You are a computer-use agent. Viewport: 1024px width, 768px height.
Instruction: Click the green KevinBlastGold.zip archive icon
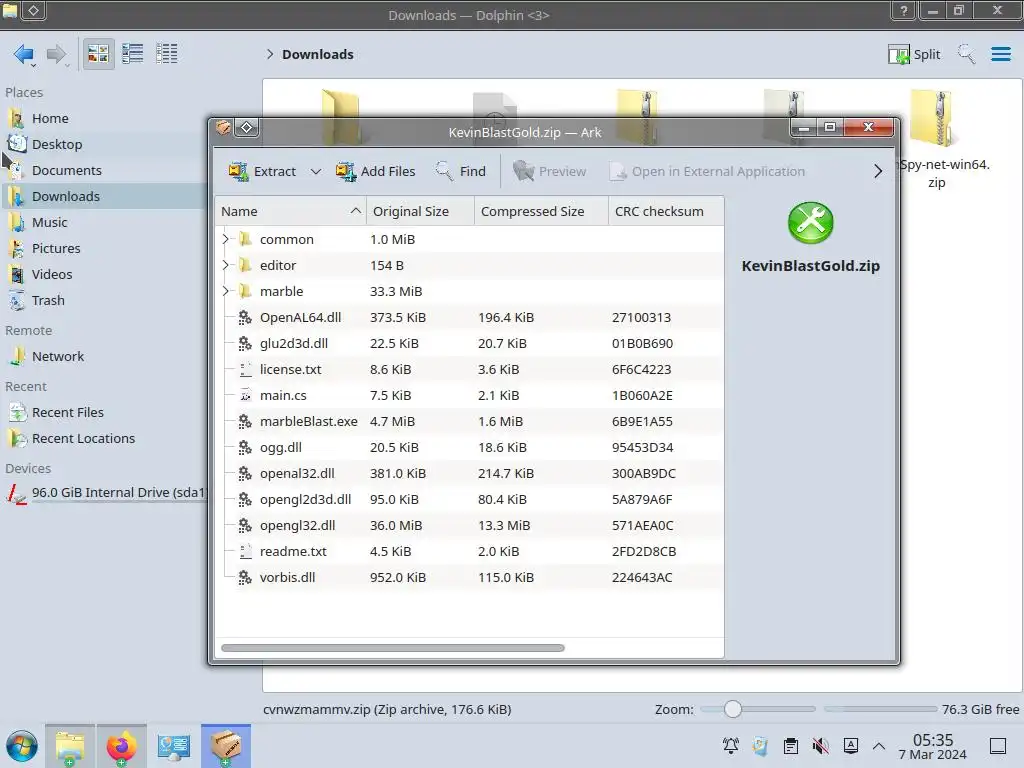(810, 223)
